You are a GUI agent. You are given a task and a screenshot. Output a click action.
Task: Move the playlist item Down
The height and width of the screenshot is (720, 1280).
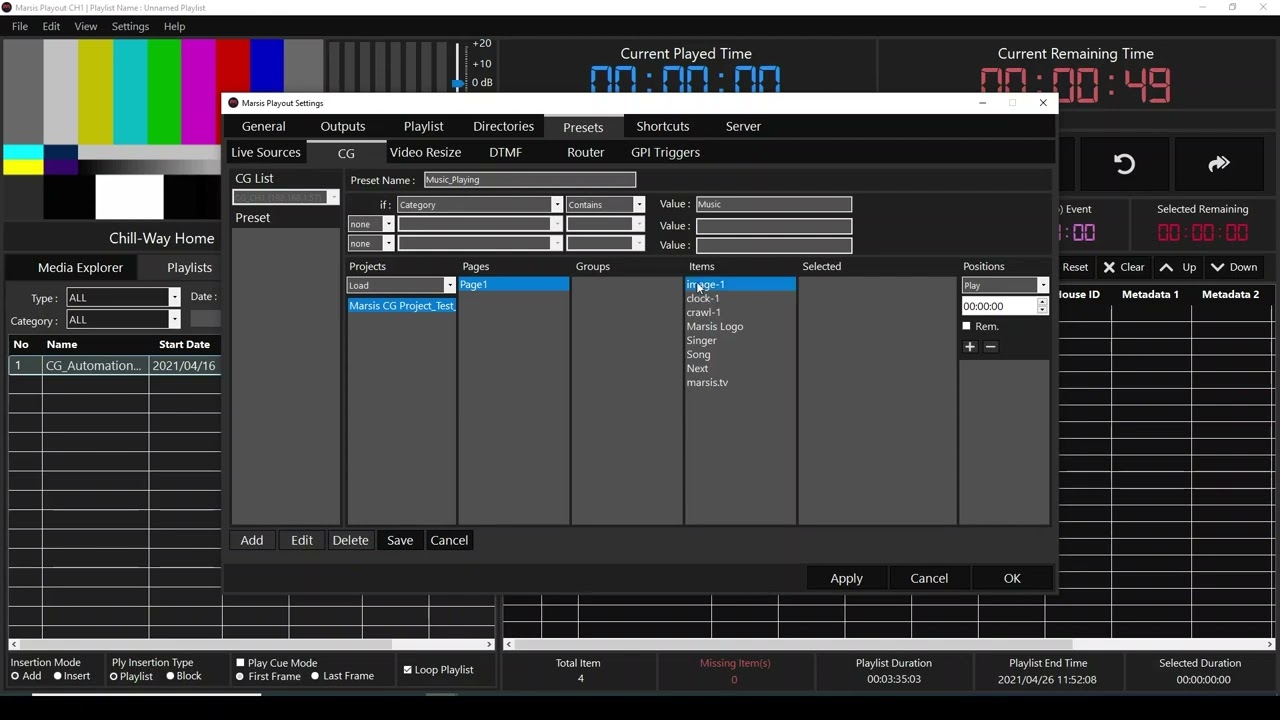[1233, 267]
